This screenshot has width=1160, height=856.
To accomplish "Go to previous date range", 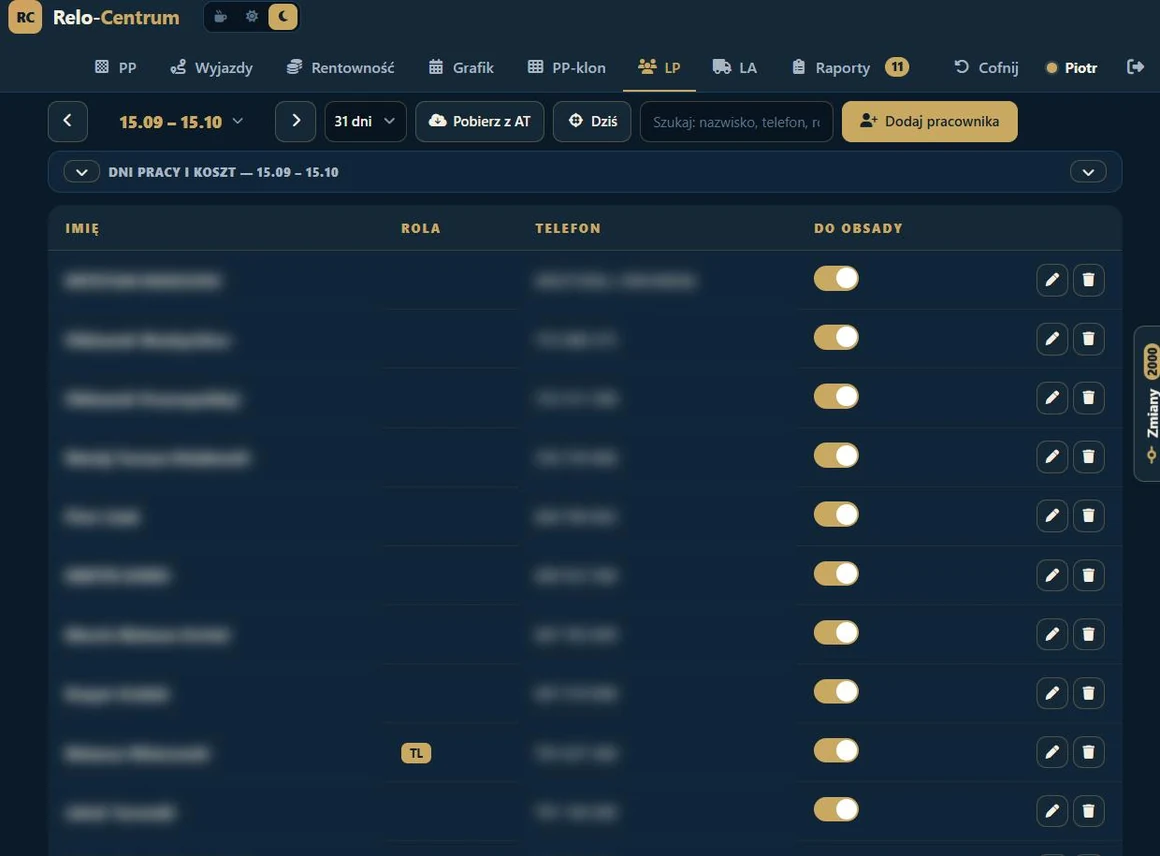I will click(68, 121).
